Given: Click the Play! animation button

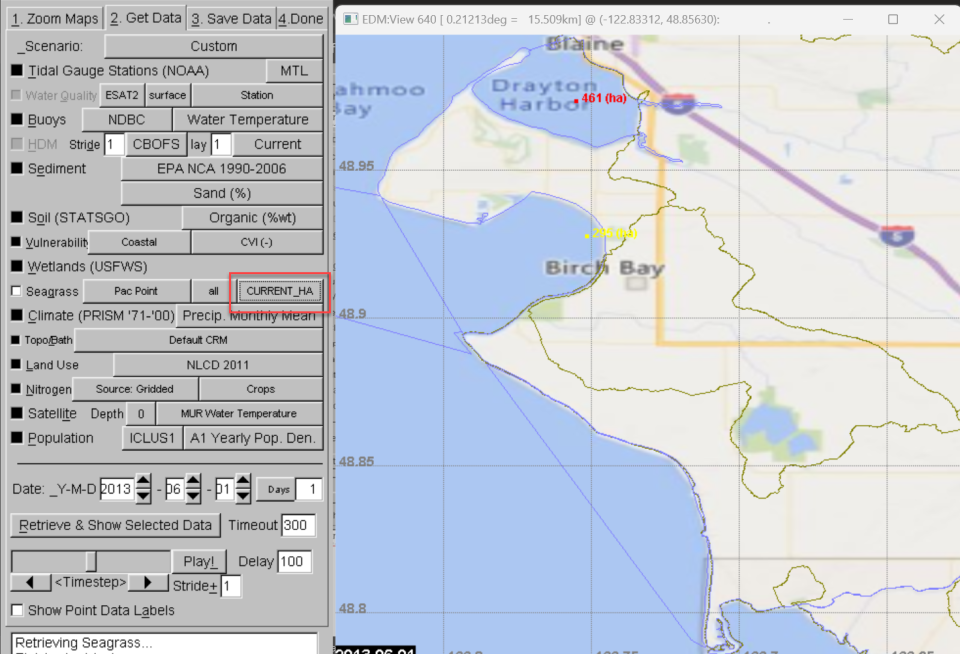Looking at the screenshot, I should pos(200,561).
